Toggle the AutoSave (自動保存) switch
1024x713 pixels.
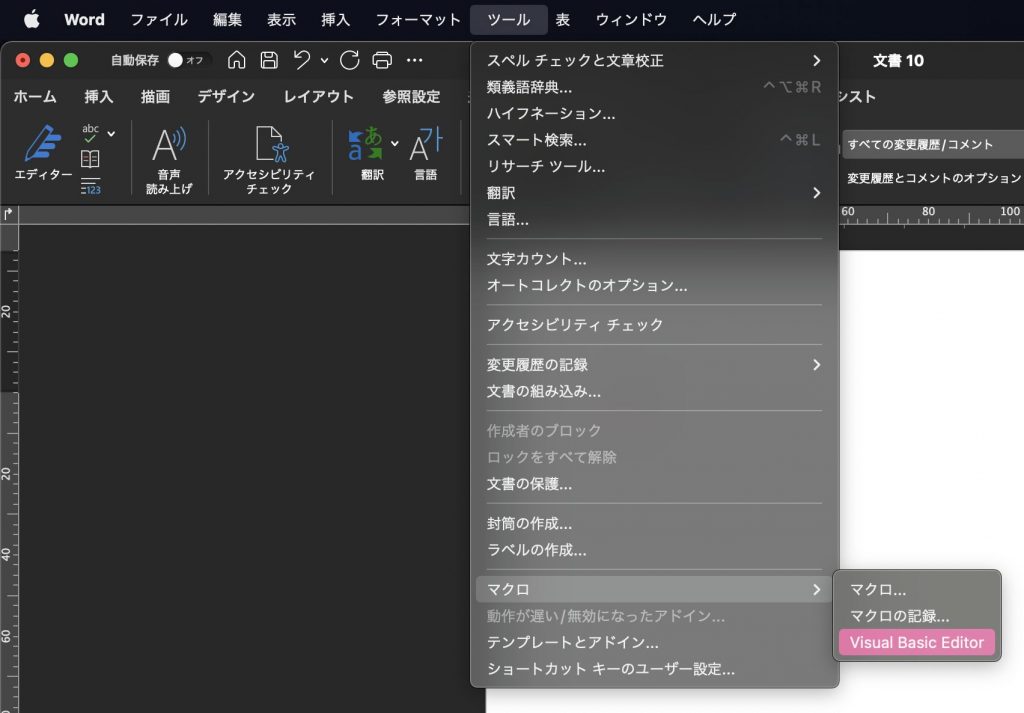pos(184,60)
